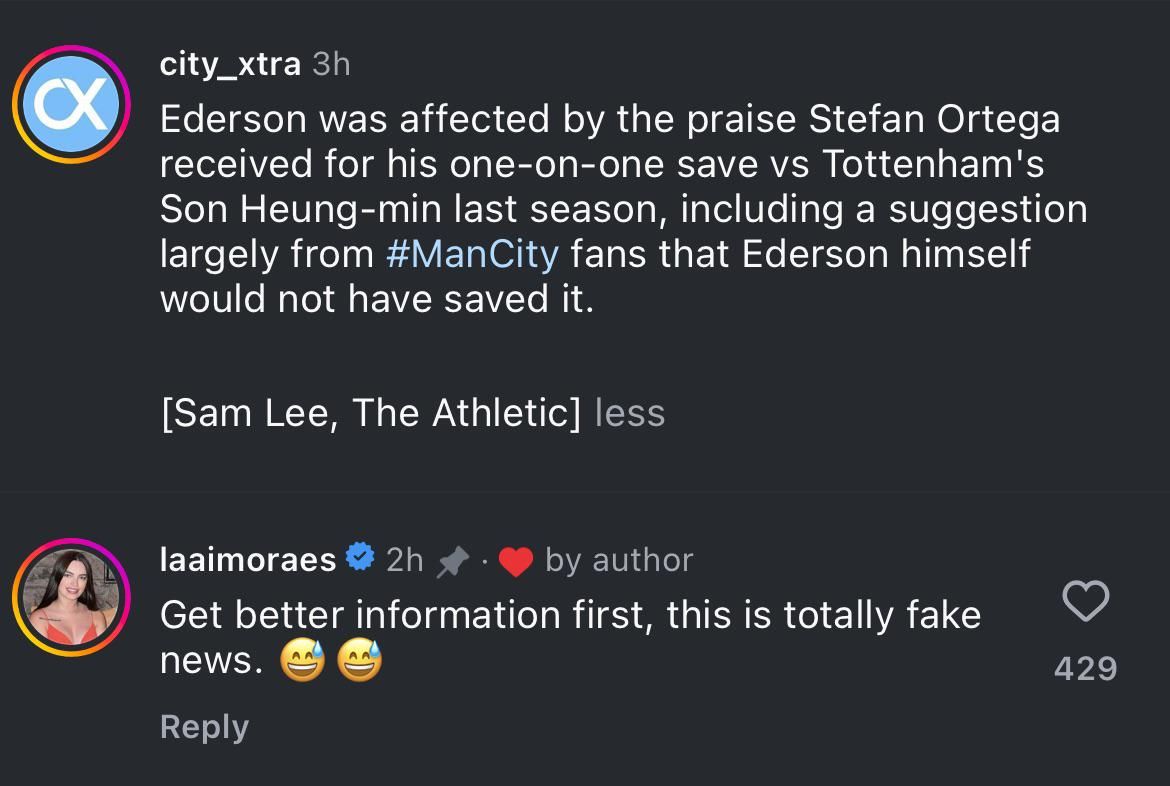1170x786 pixels.
Task: Click 'less' to shorten Ederson caption
Action: [x=629, y=412]
